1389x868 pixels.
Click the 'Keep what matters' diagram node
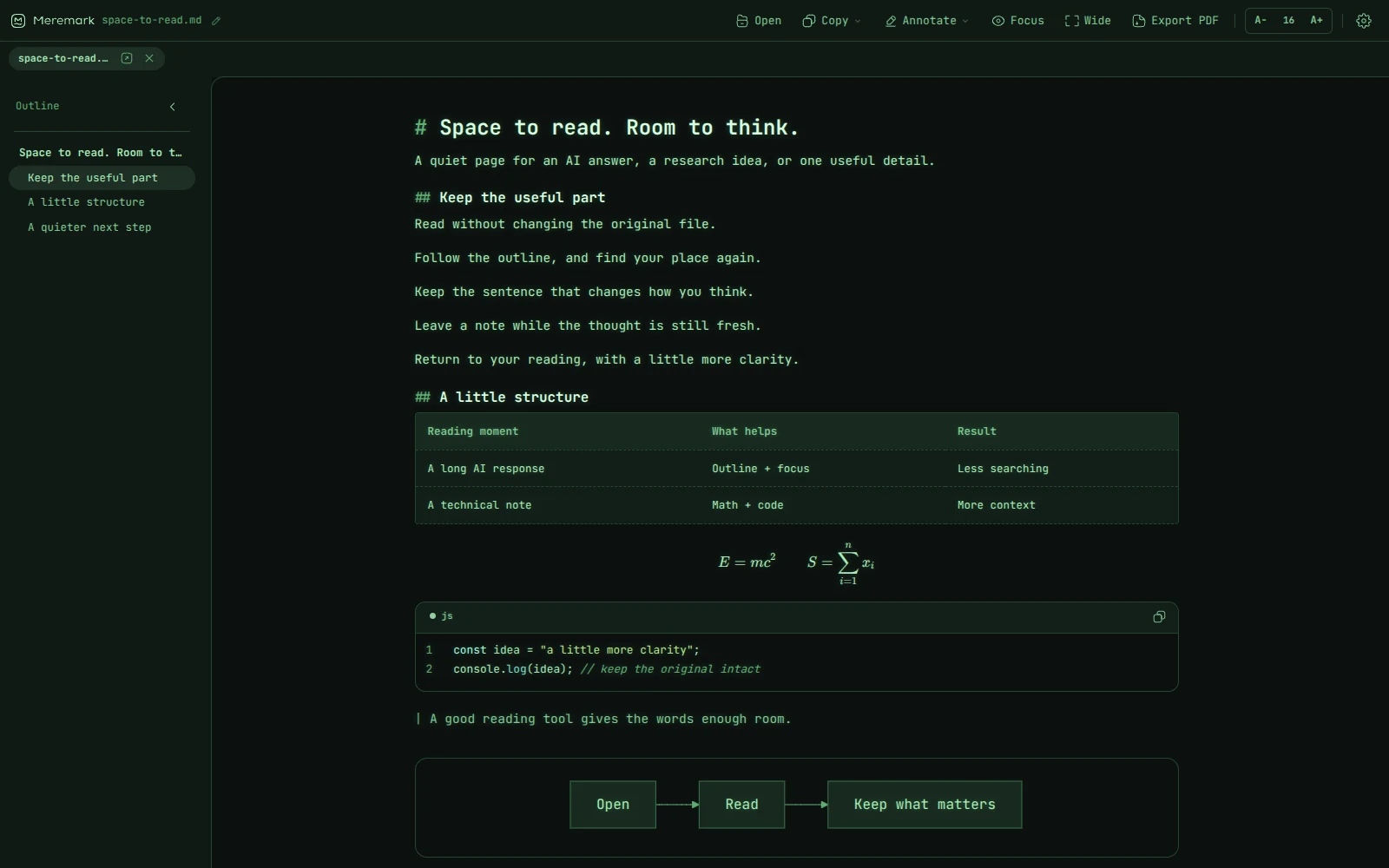coord(925,805)
